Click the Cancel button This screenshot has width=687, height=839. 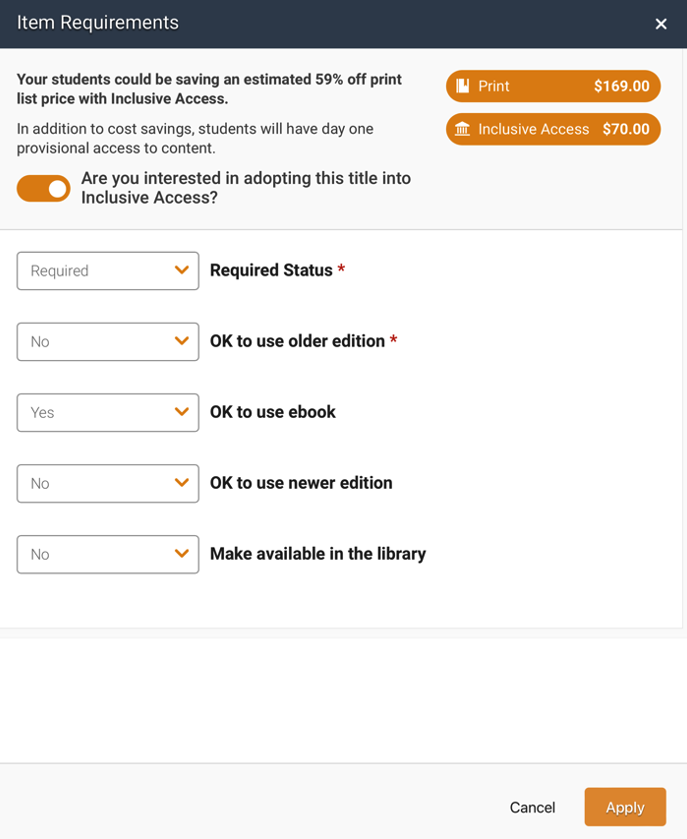click(532, 807)
